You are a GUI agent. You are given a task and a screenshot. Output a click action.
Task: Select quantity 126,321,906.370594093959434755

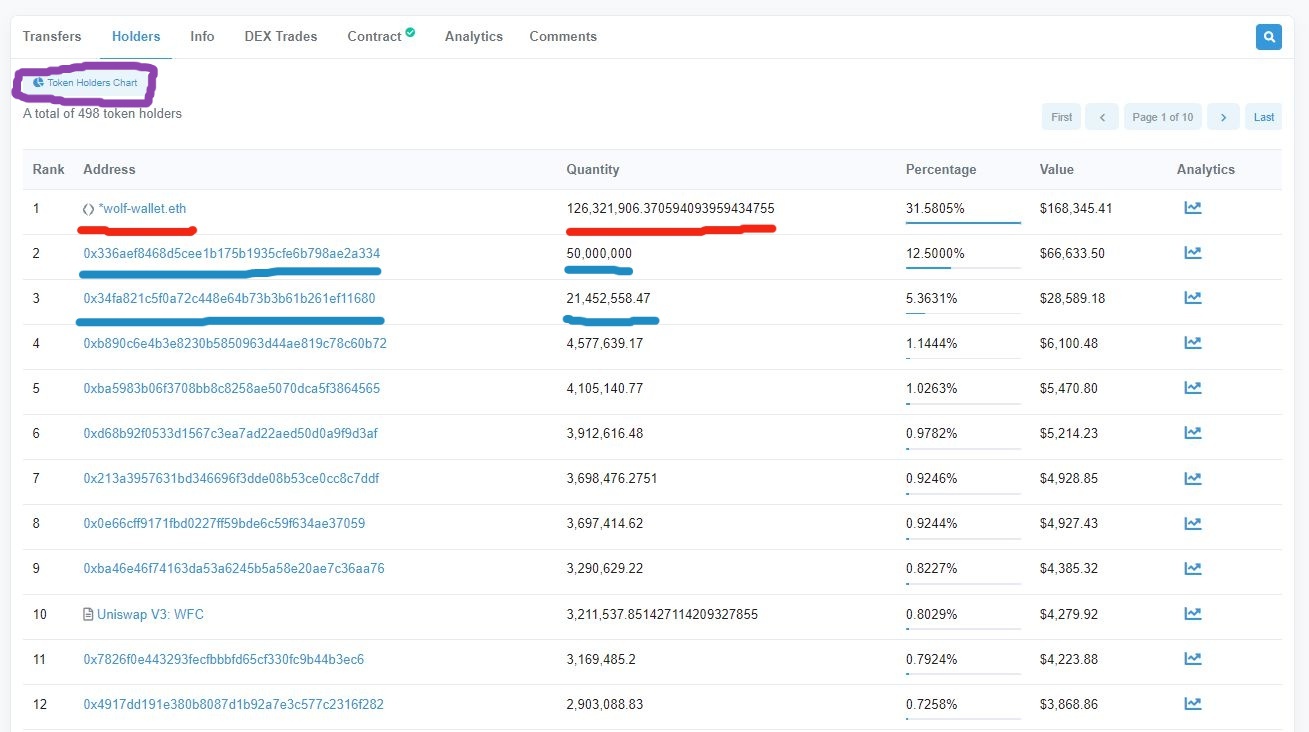click(x=670, y=208)
